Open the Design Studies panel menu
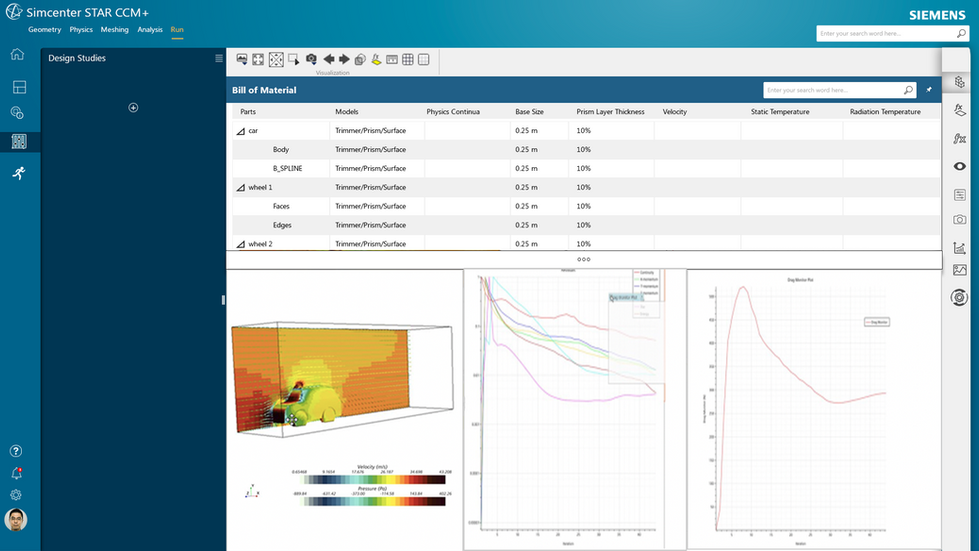The image size is (979, 551). [x=219, y=58]
